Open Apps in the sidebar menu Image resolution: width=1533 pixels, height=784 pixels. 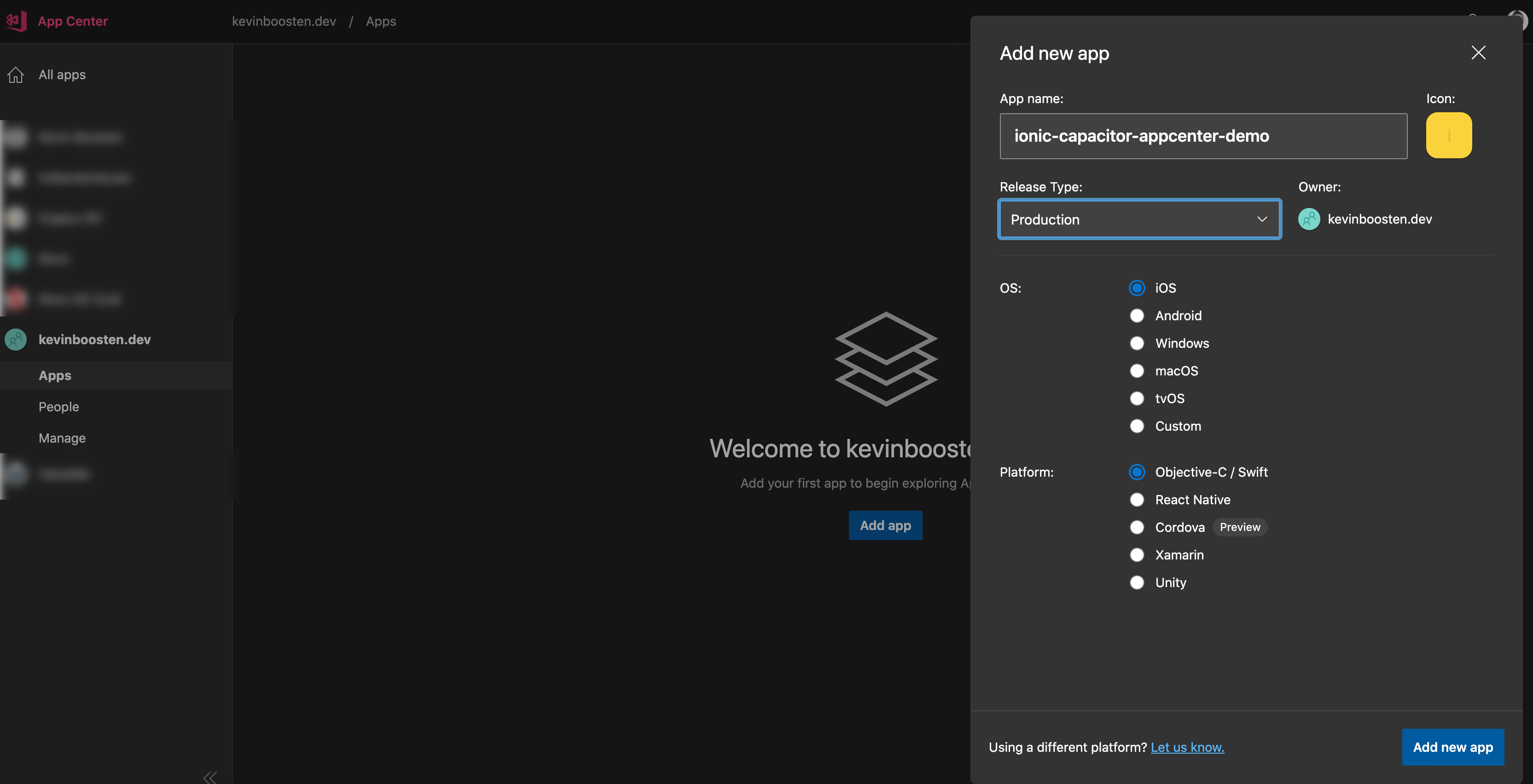click(116, 375)
